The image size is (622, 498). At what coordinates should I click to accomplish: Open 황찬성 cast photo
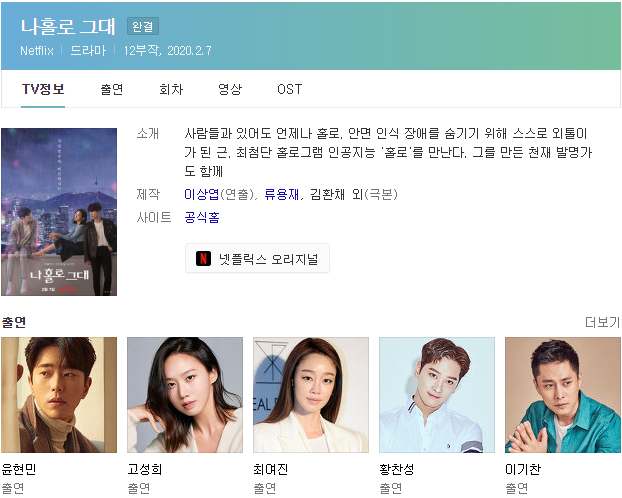pos(437,395)
